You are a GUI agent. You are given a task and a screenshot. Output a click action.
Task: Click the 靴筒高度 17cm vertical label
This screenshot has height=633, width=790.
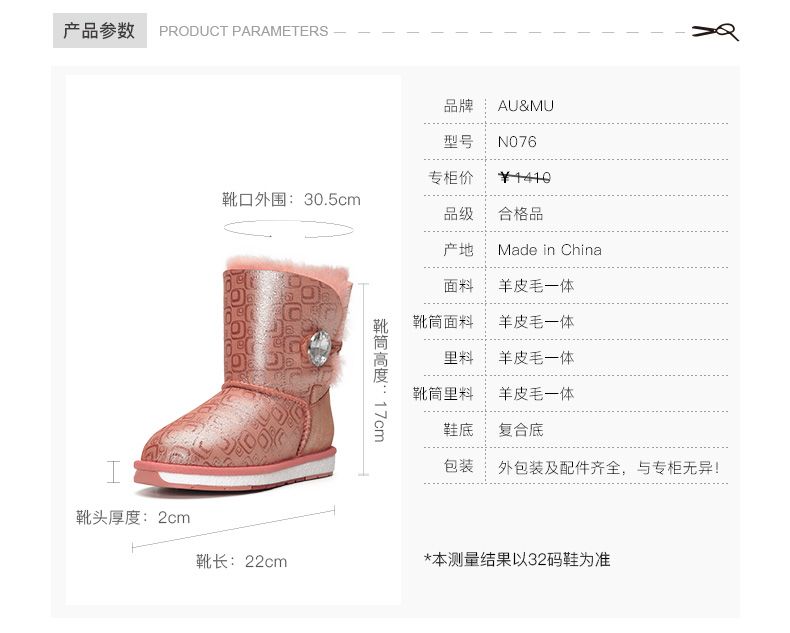(380, 380)
